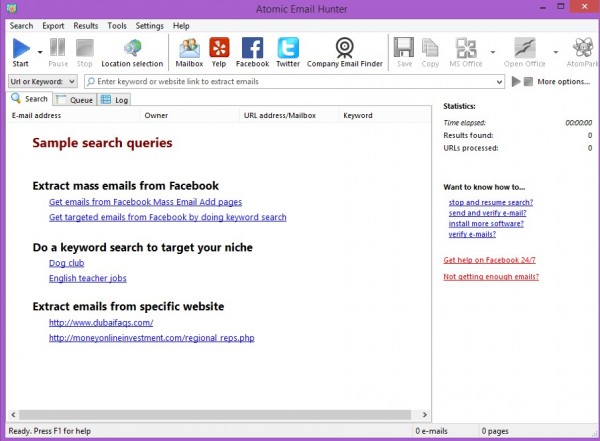Open the Settings menu
The width and height of the screenshot is (600, 441).
point(150,26)
